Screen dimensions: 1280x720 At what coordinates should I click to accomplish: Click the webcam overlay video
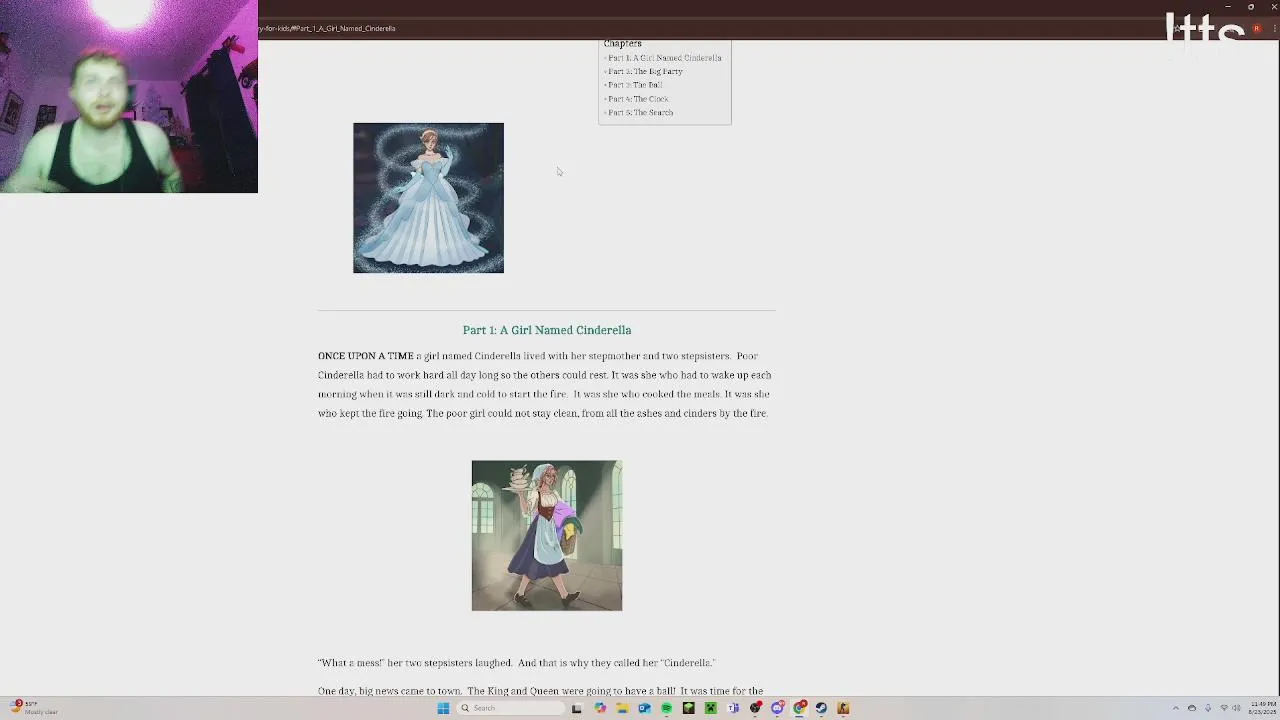pyautogui.click(x=129, y=96)
